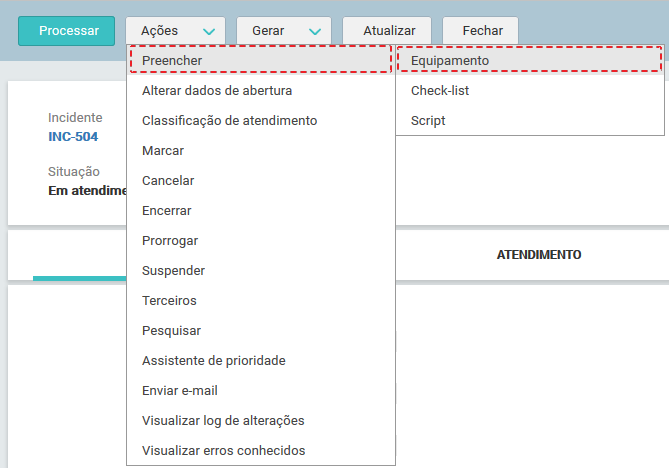Open the Gerar dropdown menu
The image size is (669, 468).
coord(284,31)
